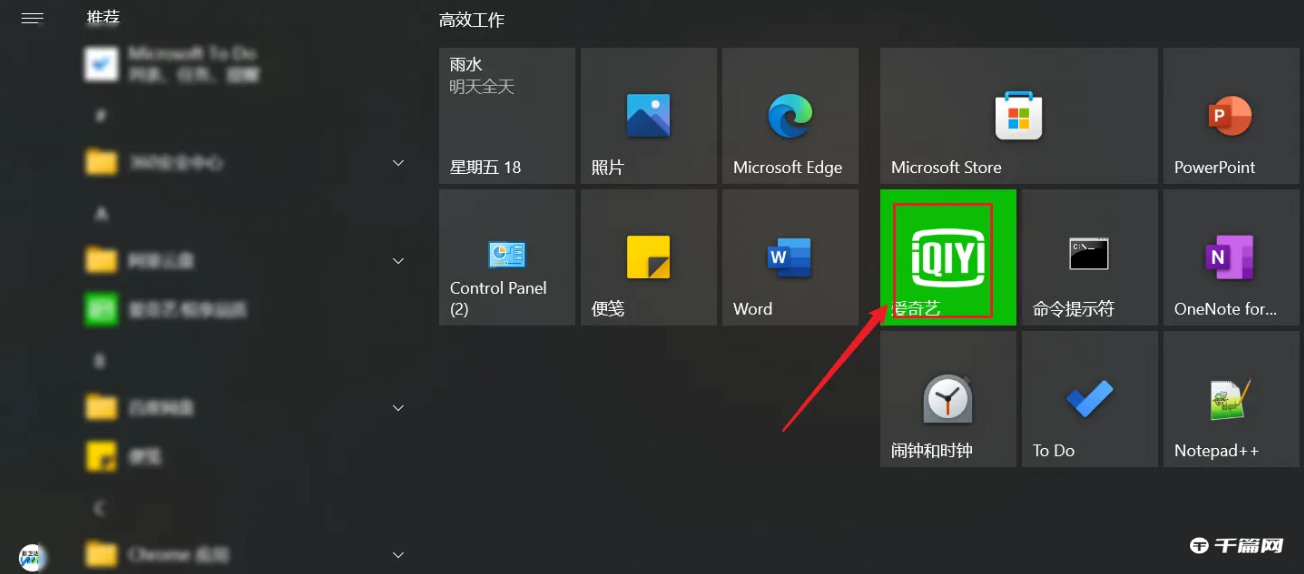Open the green 爱奇艺 iQIYI tile

[948, 258]
